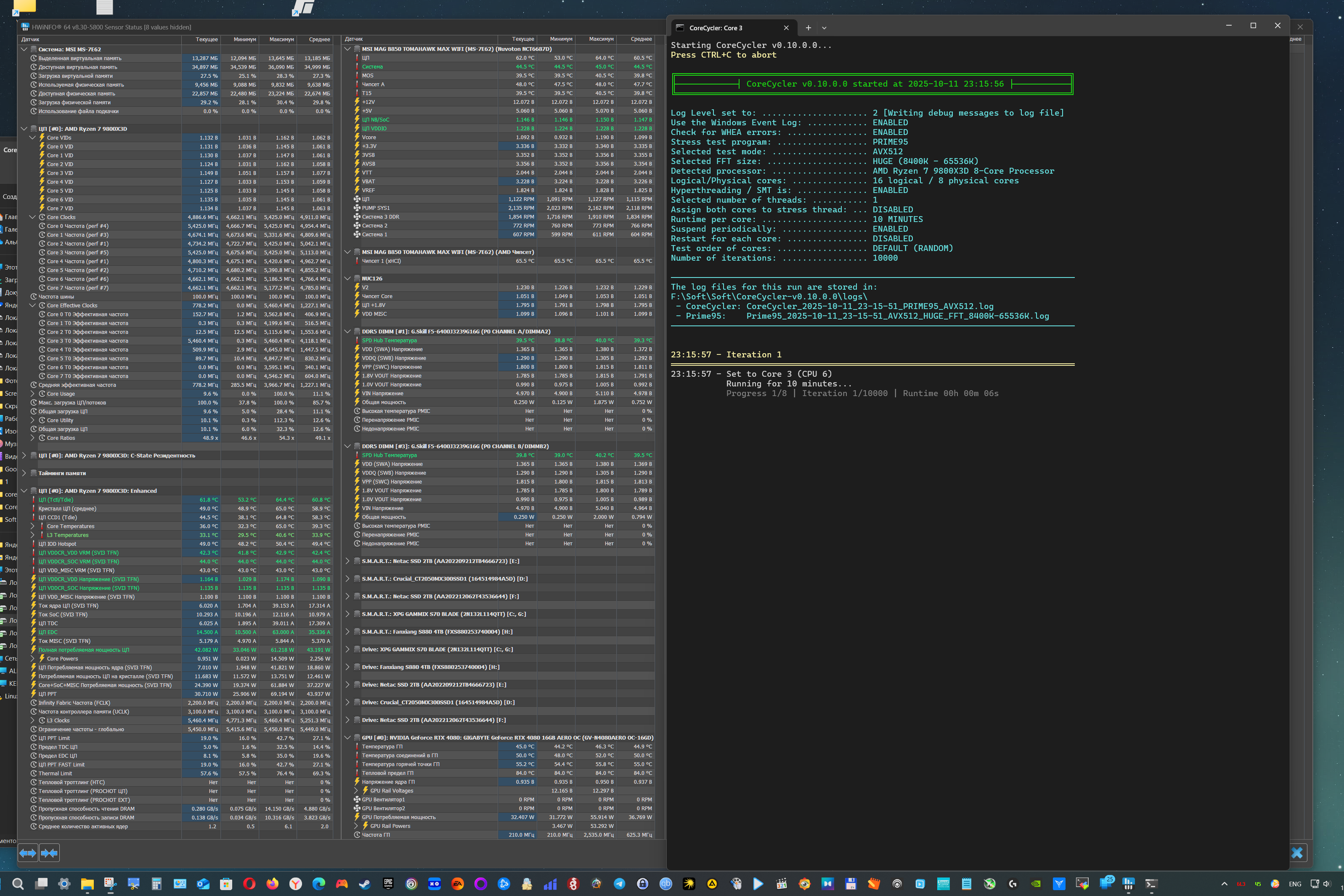Click the NVIDIA icon in the taskbar

1035,884
